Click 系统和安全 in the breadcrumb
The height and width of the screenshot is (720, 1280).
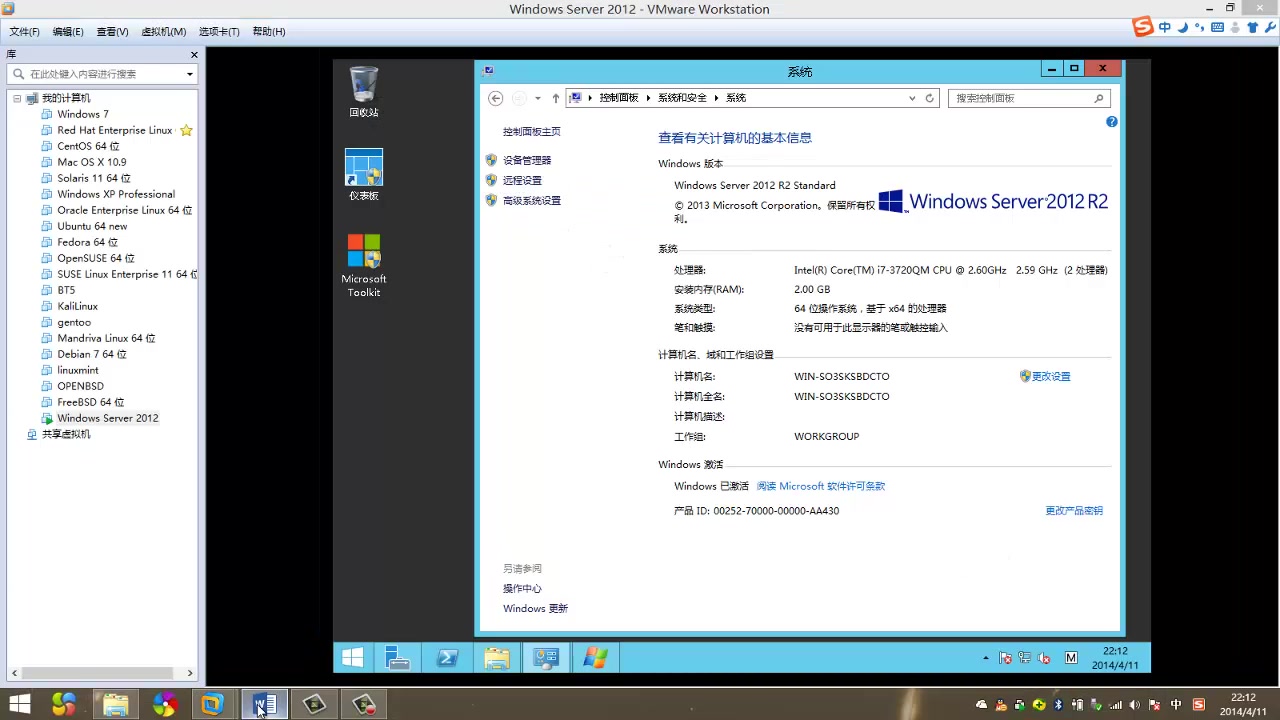tap(682, 98)
